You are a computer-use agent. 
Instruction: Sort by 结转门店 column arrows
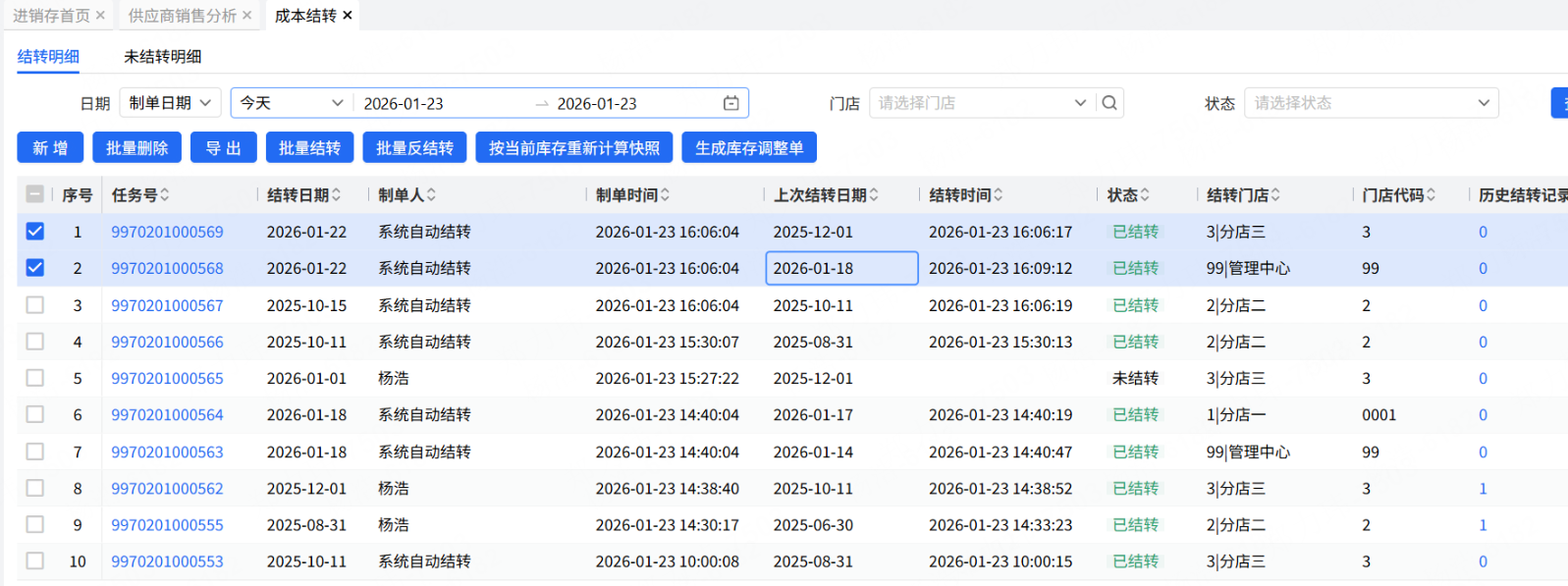point(1275,195)
